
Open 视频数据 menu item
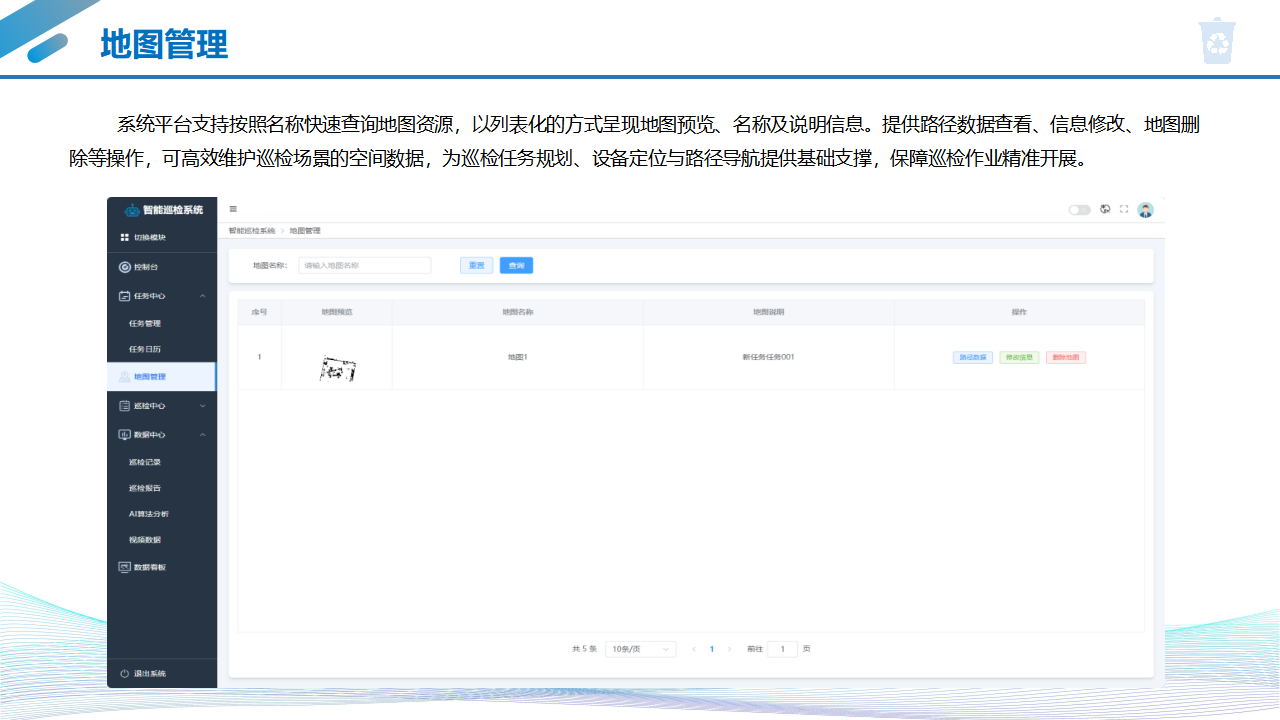tap(145, 540)
